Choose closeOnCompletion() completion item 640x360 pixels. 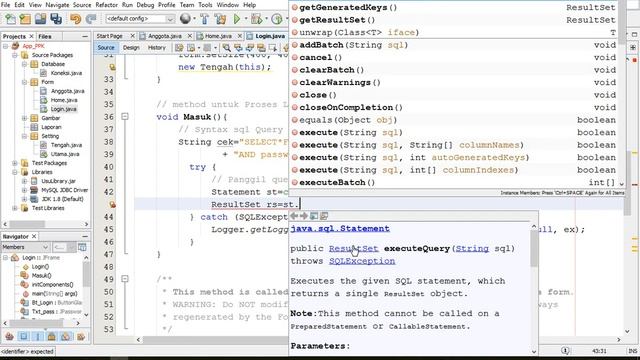[x=453, y=107]
